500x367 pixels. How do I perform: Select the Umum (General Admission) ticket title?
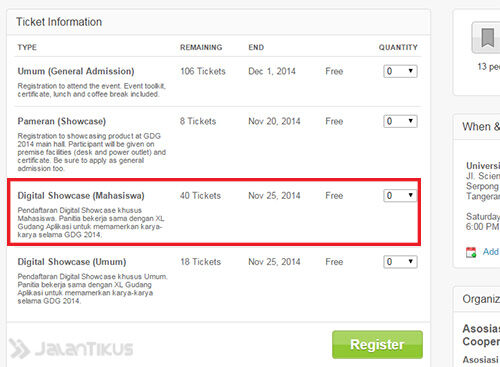[x=76, y=71]
